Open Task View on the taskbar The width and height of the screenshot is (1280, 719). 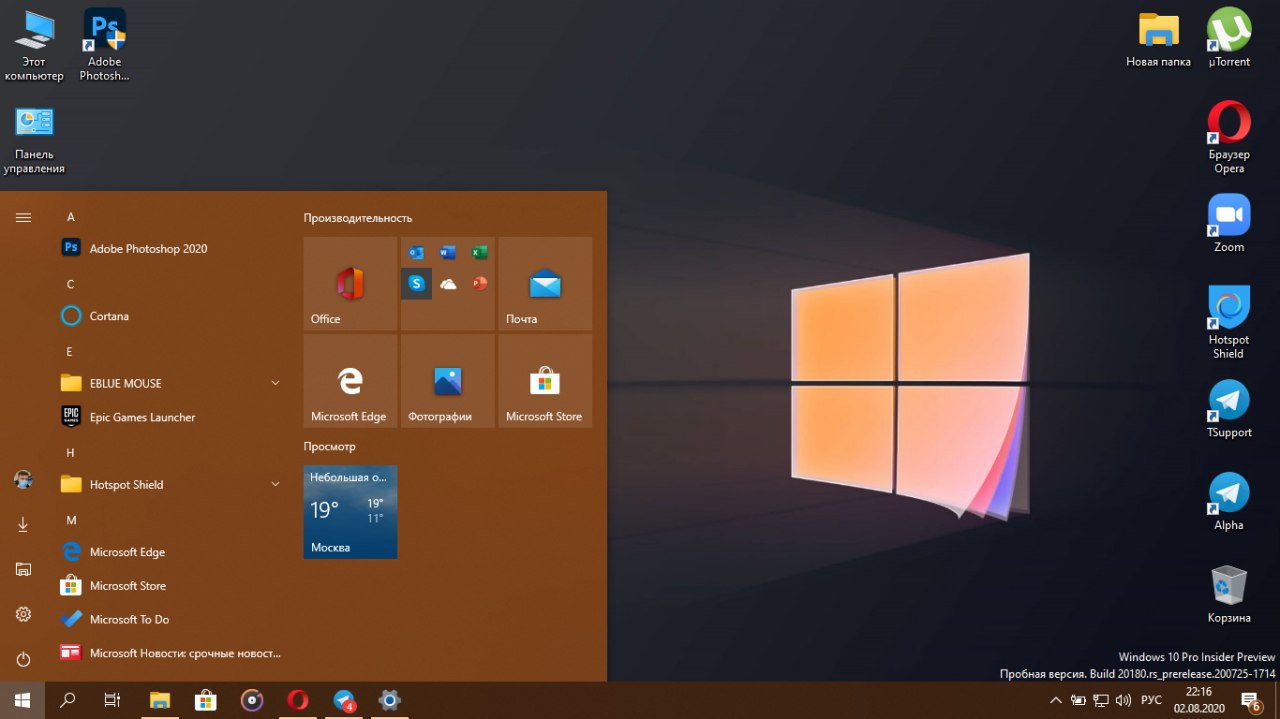tap(113, 700)
